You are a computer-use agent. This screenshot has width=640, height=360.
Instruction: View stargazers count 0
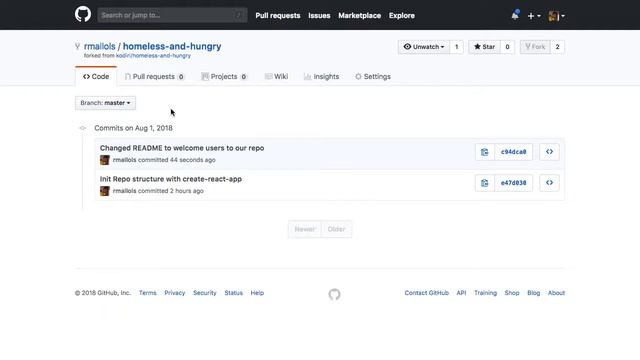pyautogui.click(x=507, y=47)
